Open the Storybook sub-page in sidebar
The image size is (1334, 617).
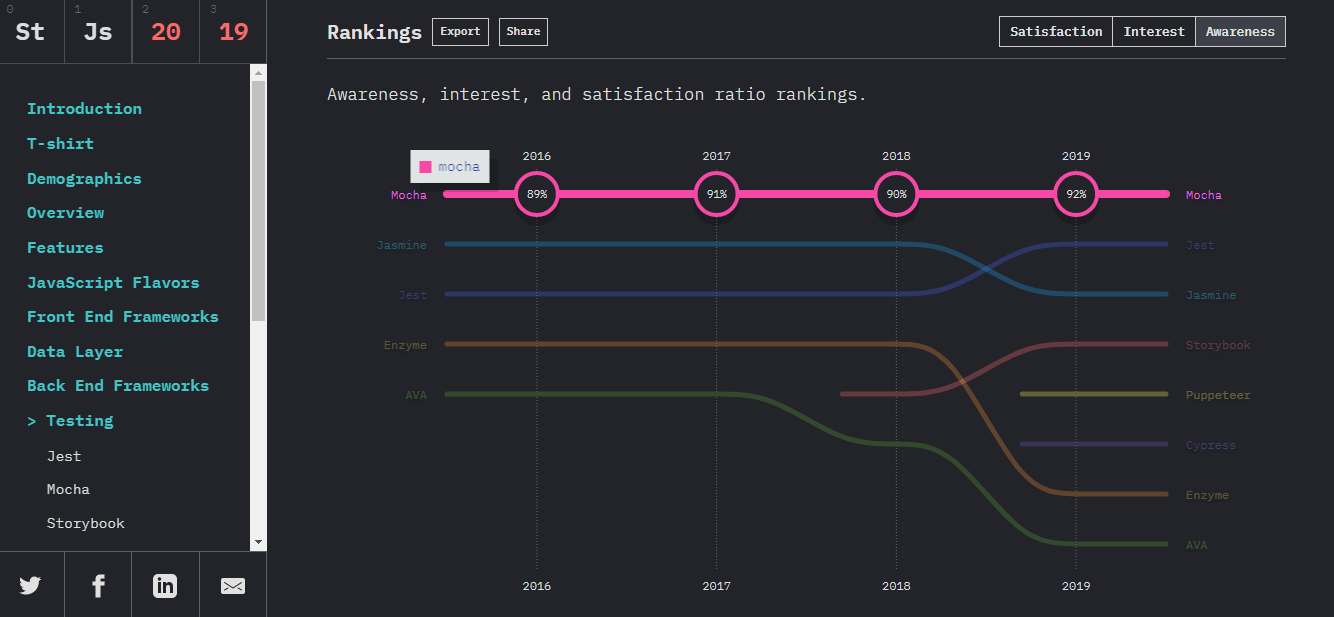[x=86, y=524]
